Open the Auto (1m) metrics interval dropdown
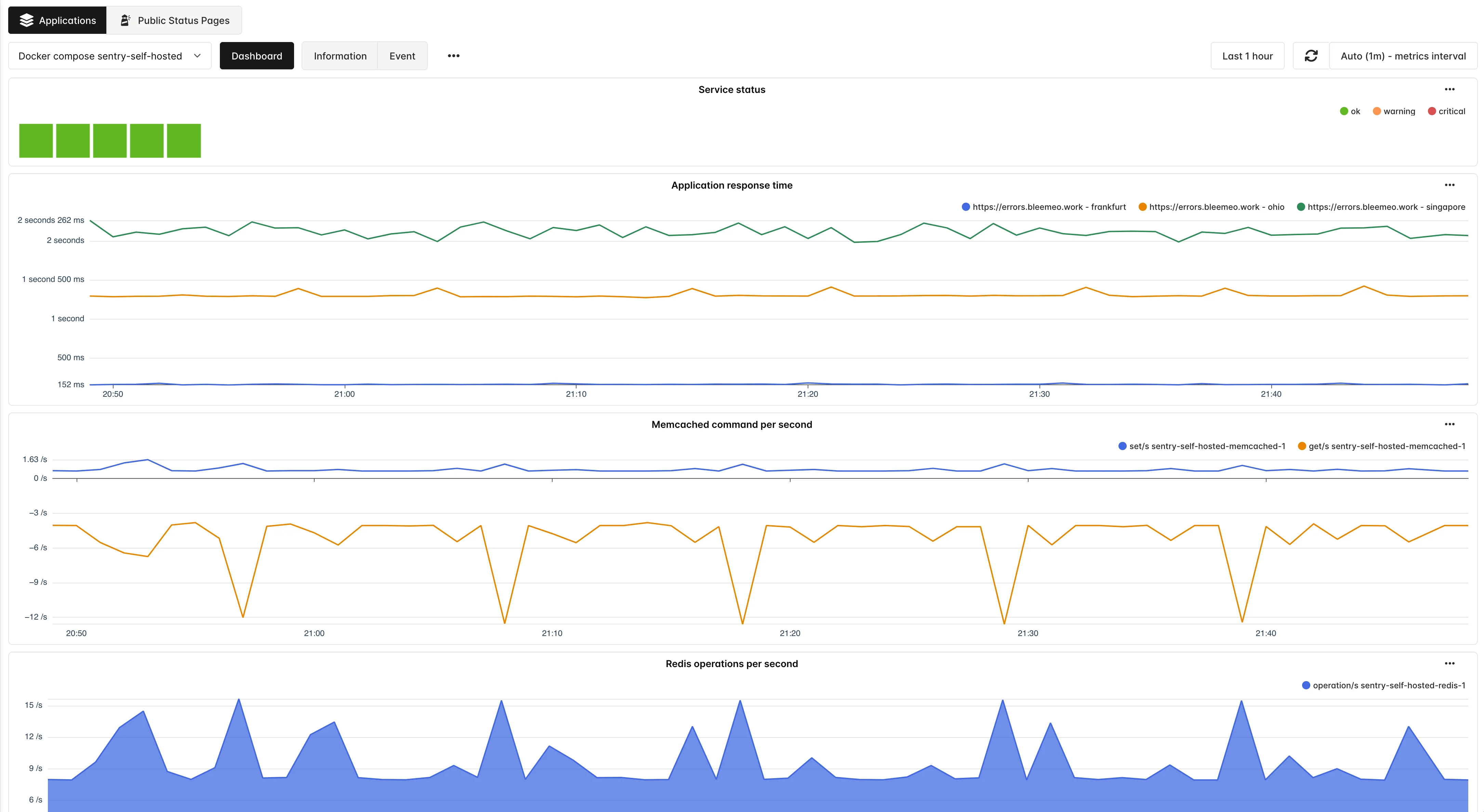Screen dimensions: 1484x812 click(1402, 55)
